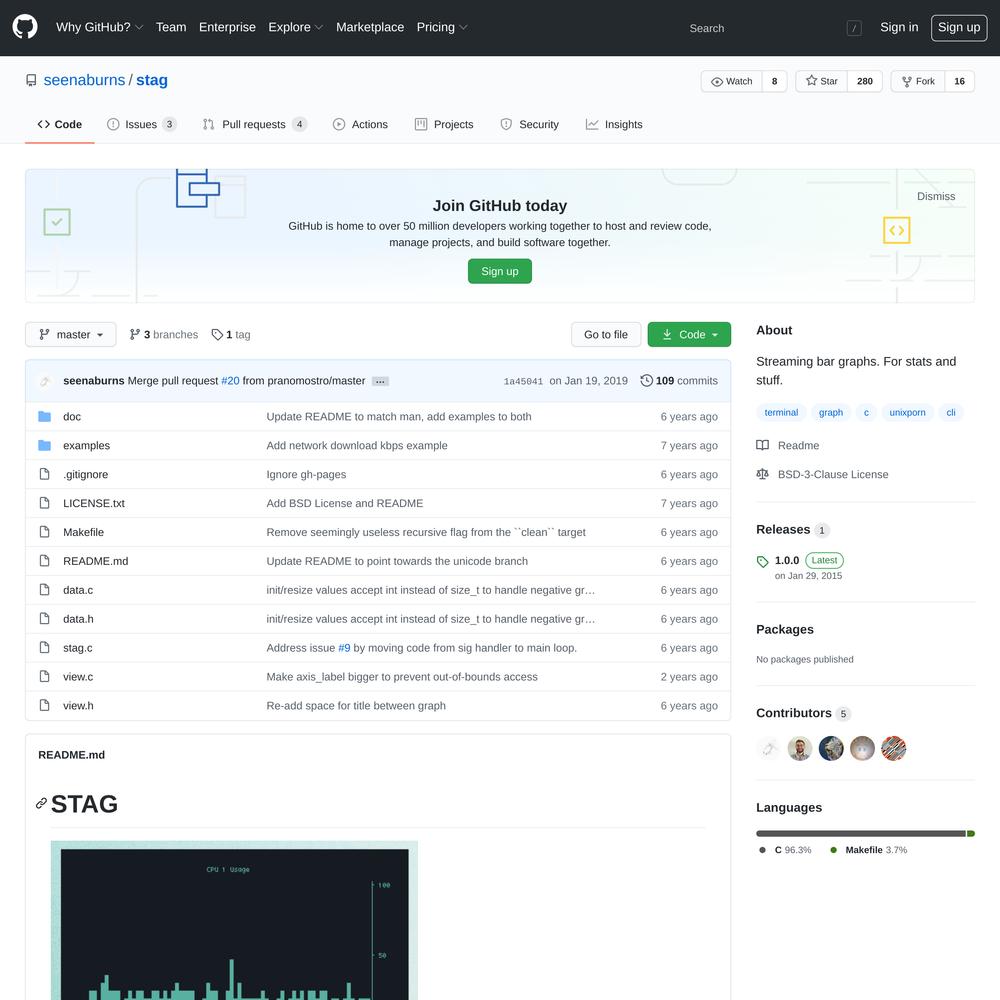Click the slash shortcut icon in search

(x=854, y=28)
